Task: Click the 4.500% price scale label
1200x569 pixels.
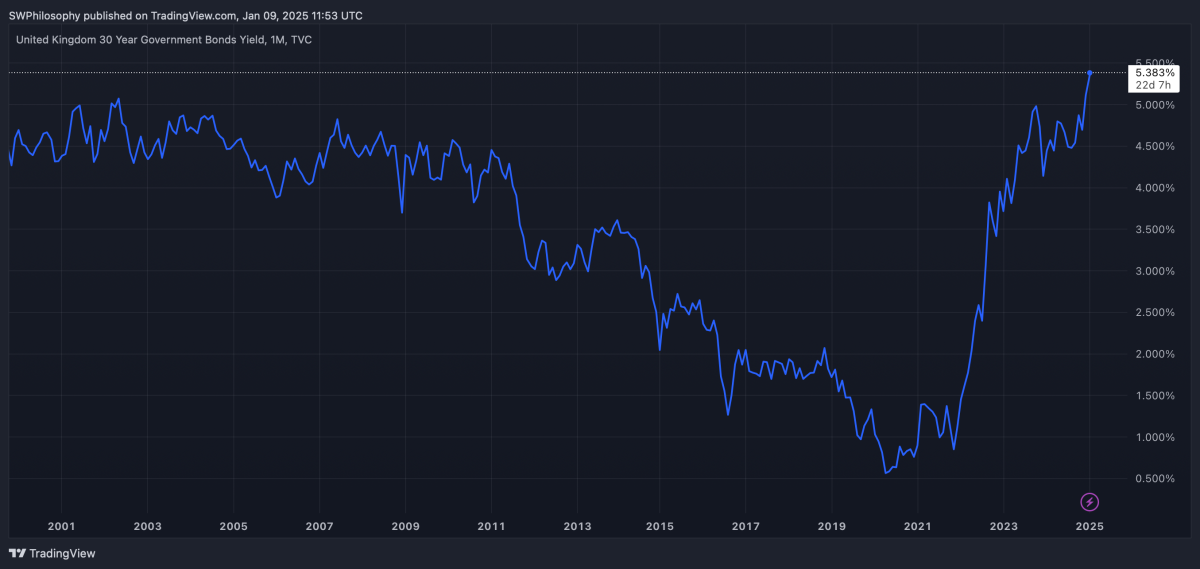Action: point(1154,147)
